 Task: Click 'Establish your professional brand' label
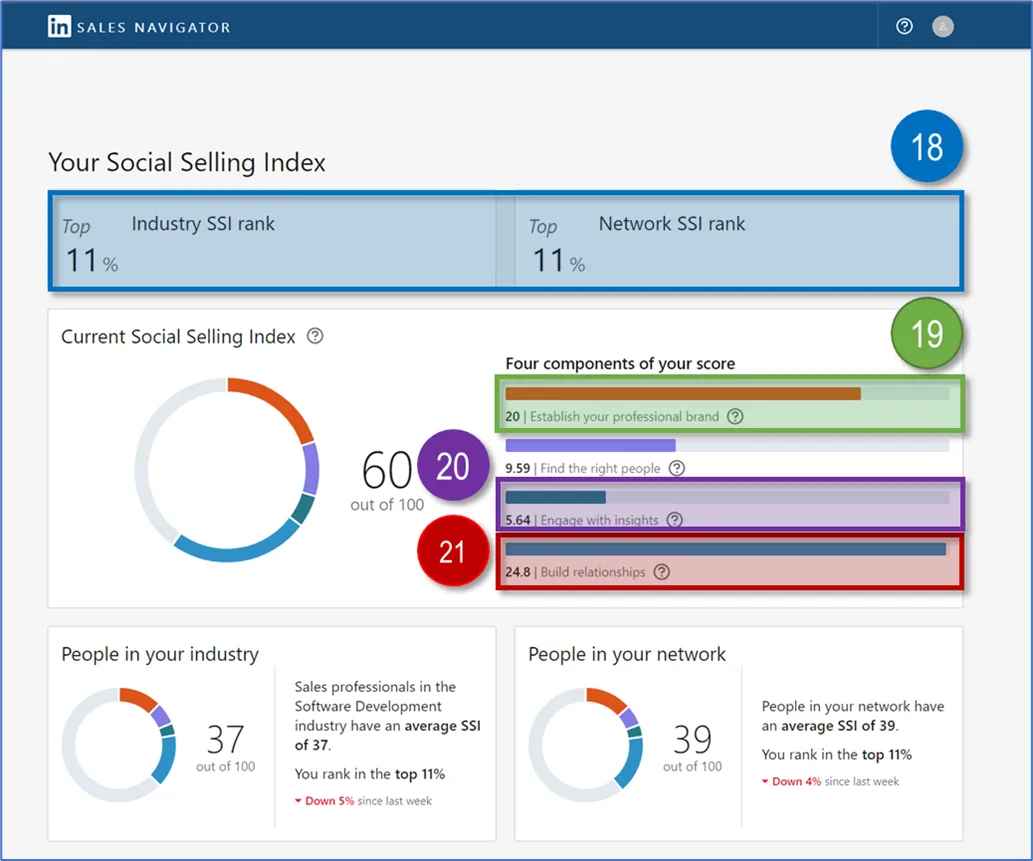(x=625, y=416)
